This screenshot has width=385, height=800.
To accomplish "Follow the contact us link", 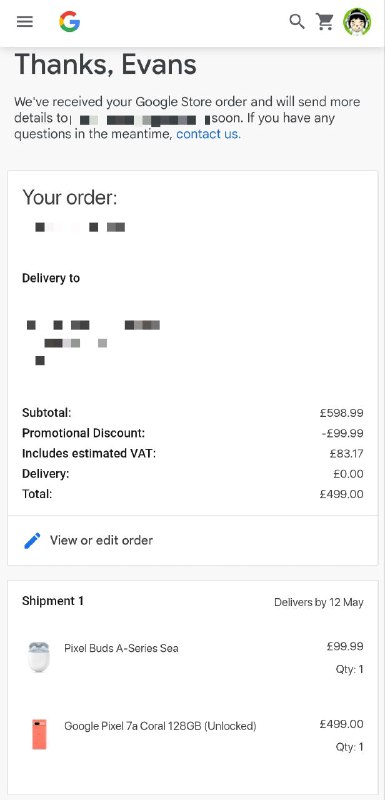I will [x=208, y=134].
